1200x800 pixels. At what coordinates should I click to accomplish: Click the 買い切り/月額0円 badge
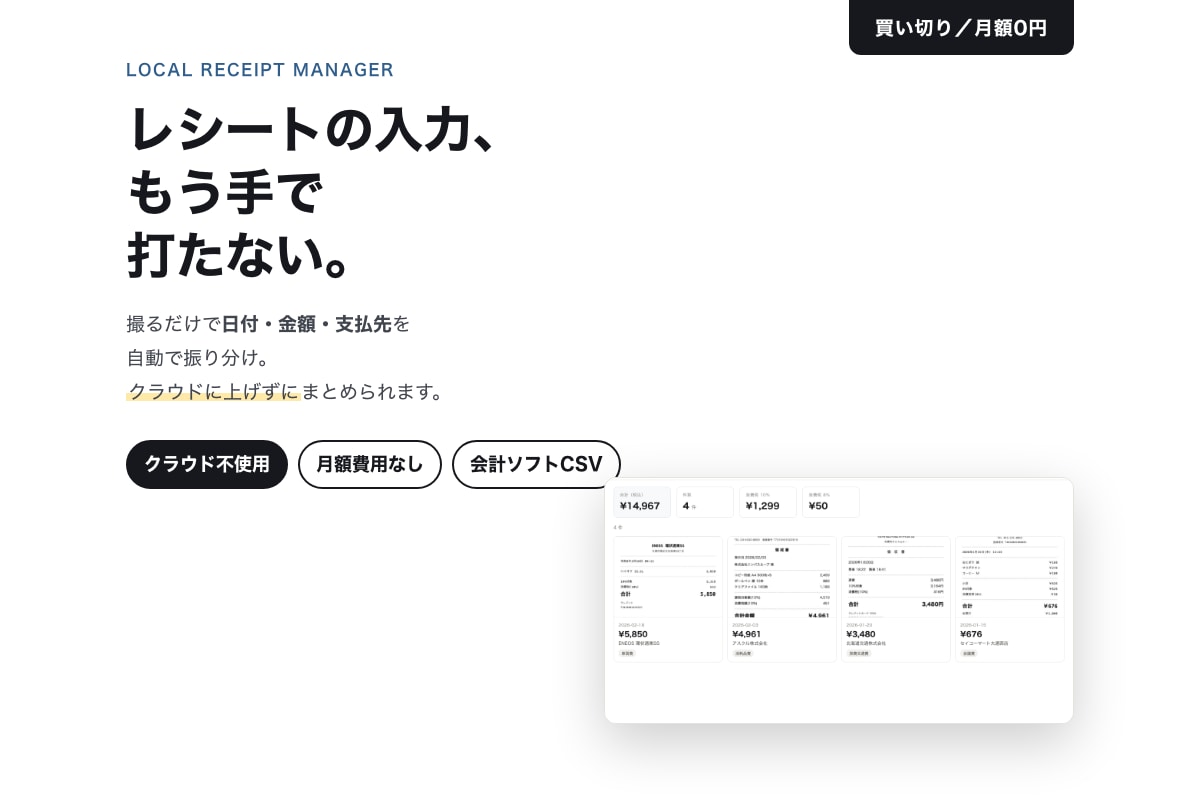coord(961,27)
